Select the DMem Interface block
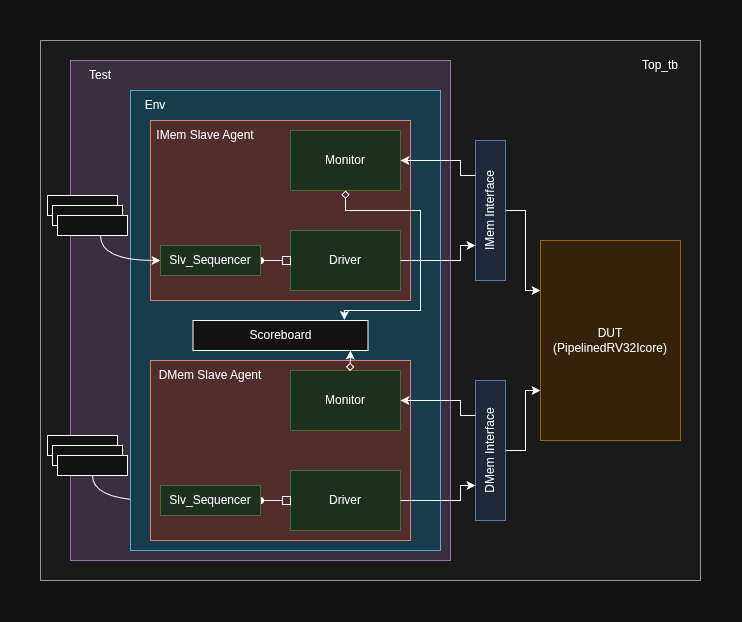The width and height of the screenshot is (742, 622). point(490,450)
